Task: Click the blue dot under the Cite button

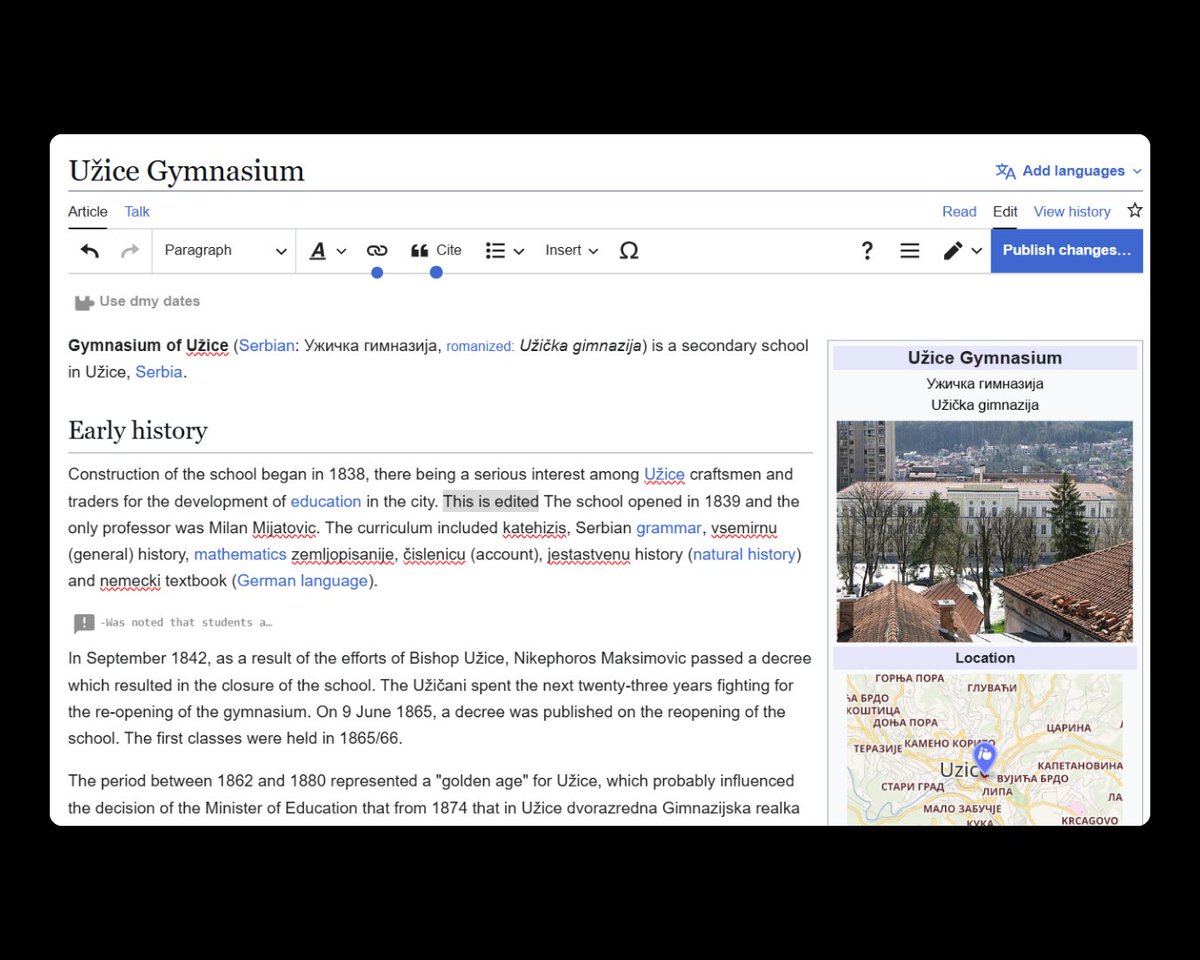Action: pyautogui.click(x=436, y=273)
